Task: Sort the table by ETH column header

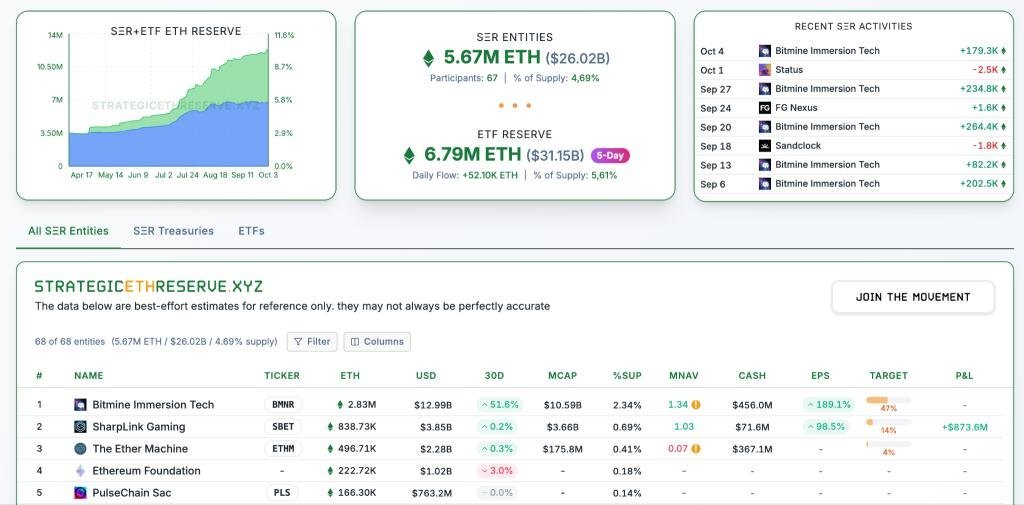Action: tap(350, 376)
